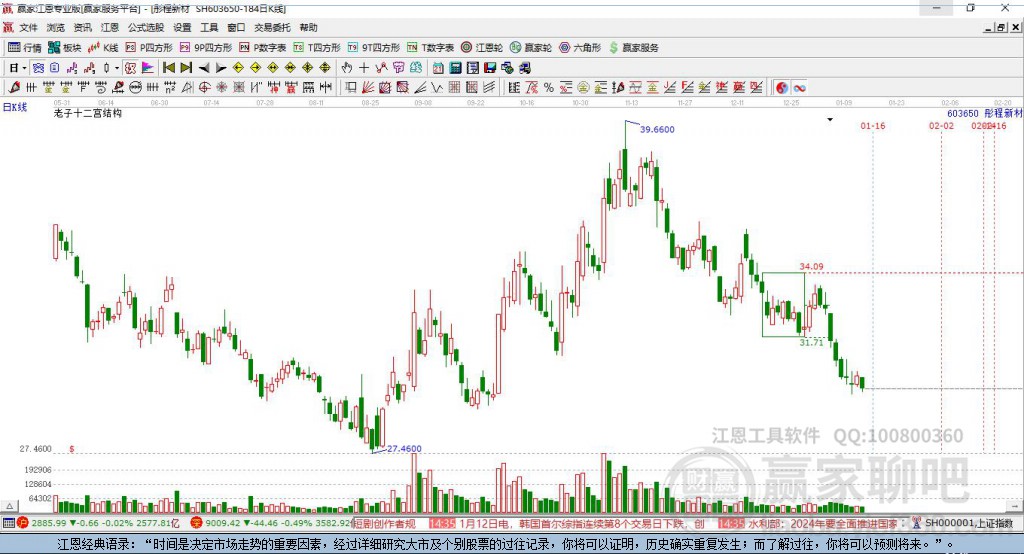Jump to the first bar icon
Image resolution: width=1024 pixels, height=554 pixels.
168,68
